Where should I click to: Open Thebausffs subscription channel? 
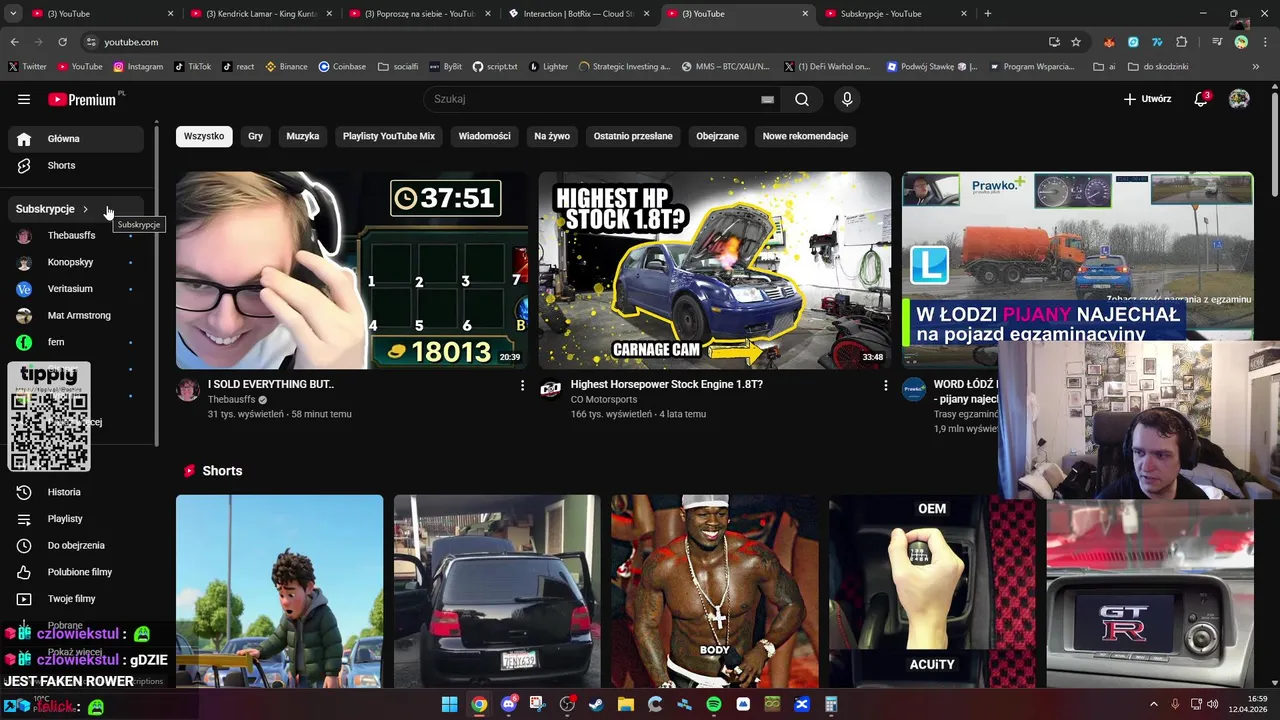[75, 236]
